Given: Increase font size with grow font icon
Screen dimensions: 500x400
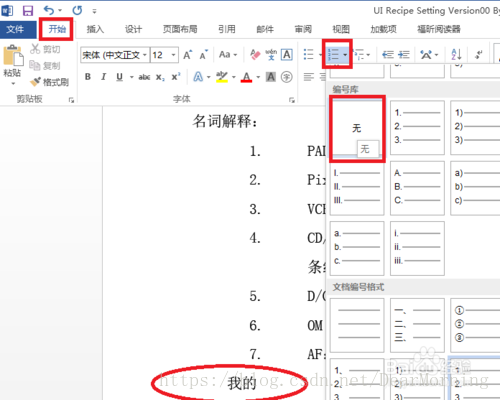Looking at the screenshot, I should point(188,55).
